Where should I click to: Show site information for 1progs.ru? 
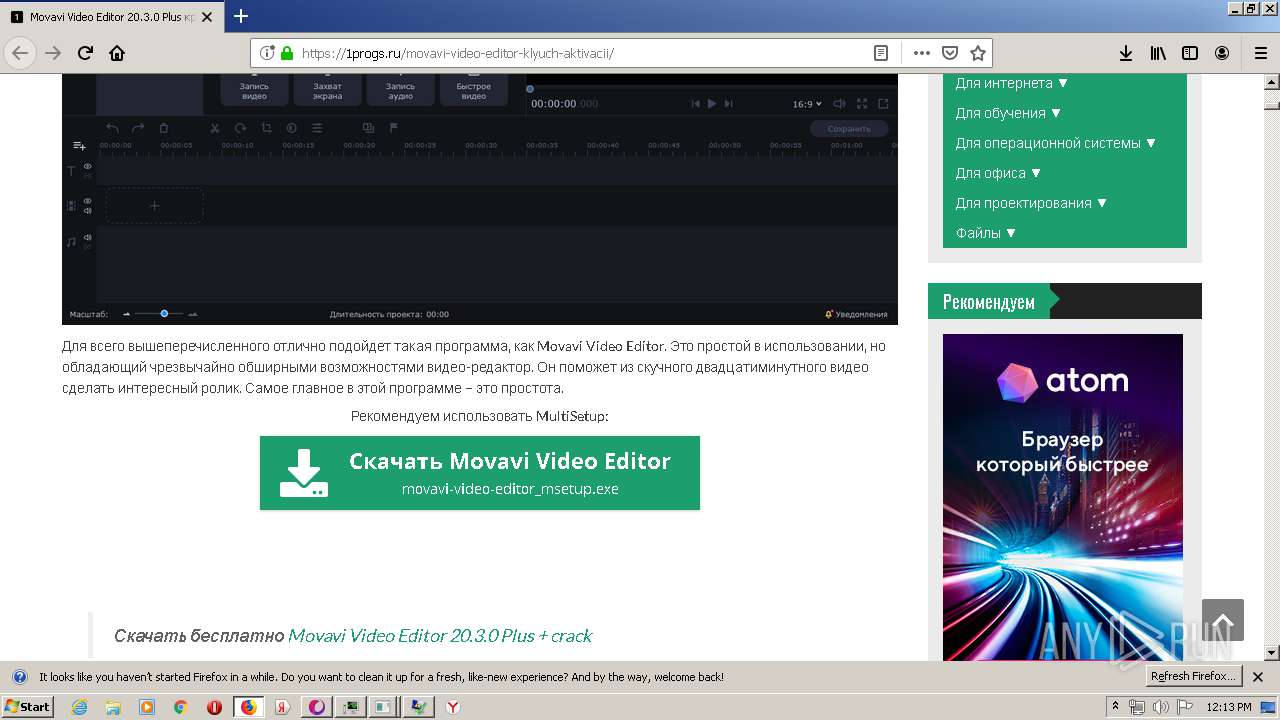click(x=267, y=53)
